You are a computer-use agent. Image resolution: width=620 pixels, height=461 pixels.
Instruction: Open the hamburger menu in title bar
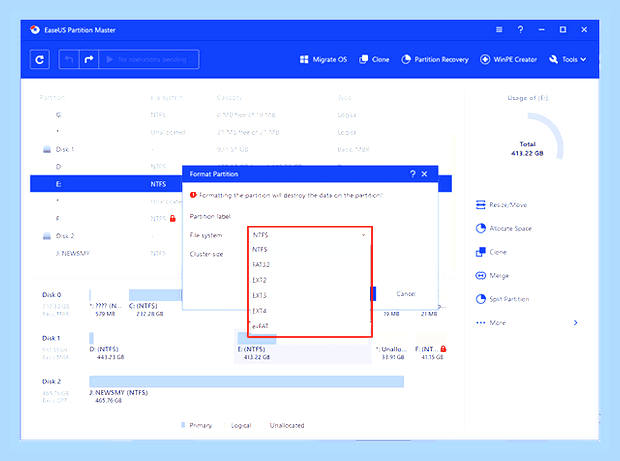[499, 30]
